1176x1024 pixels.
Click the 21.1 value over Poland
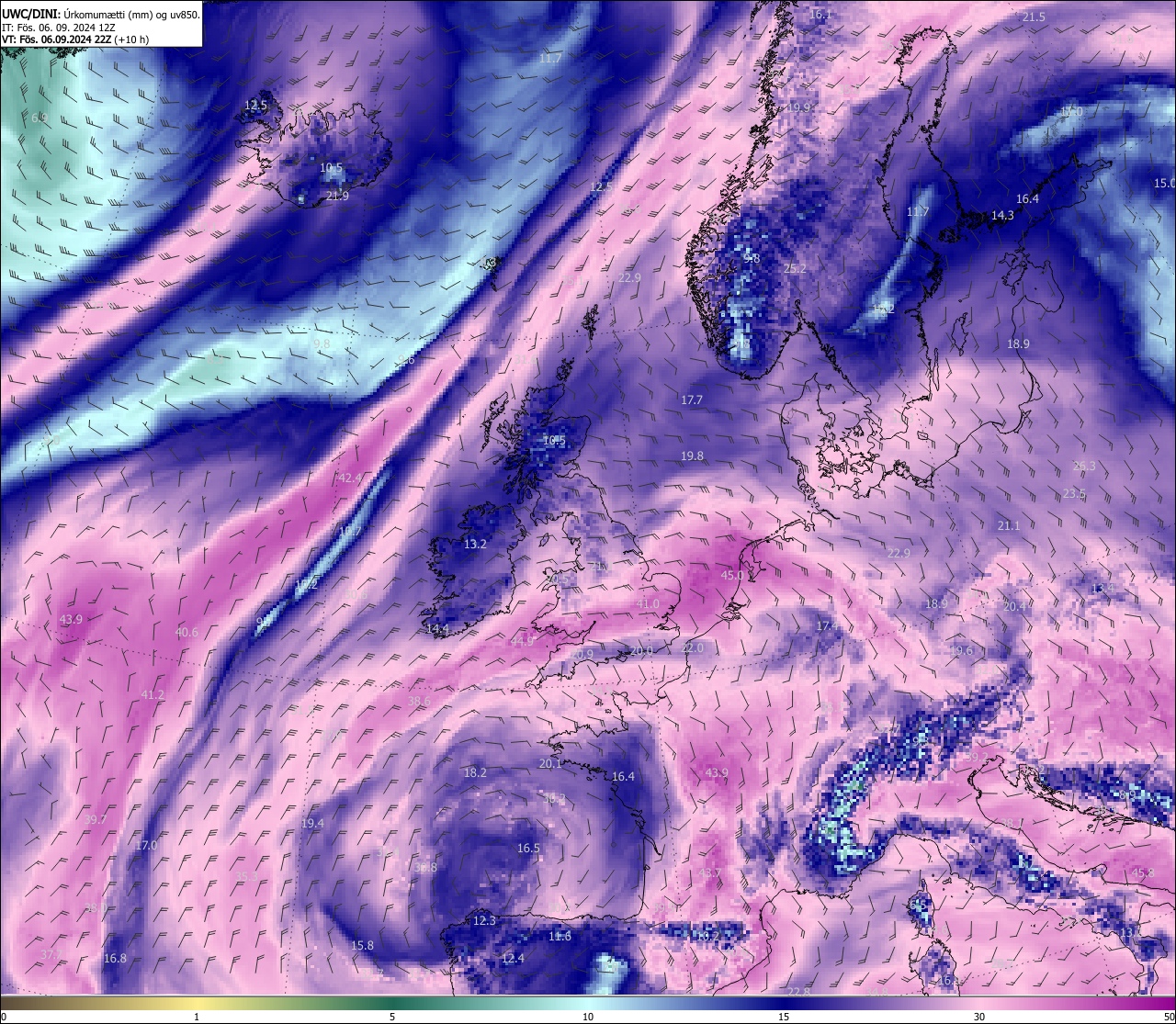pyautogui.click(x=1009, y=525)
